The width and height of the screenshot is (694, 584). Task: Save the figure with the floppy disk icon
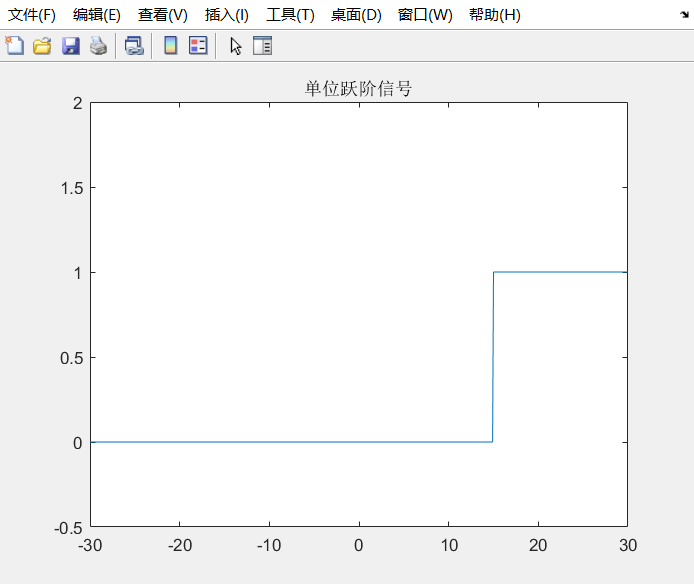(x=70, y=46)
